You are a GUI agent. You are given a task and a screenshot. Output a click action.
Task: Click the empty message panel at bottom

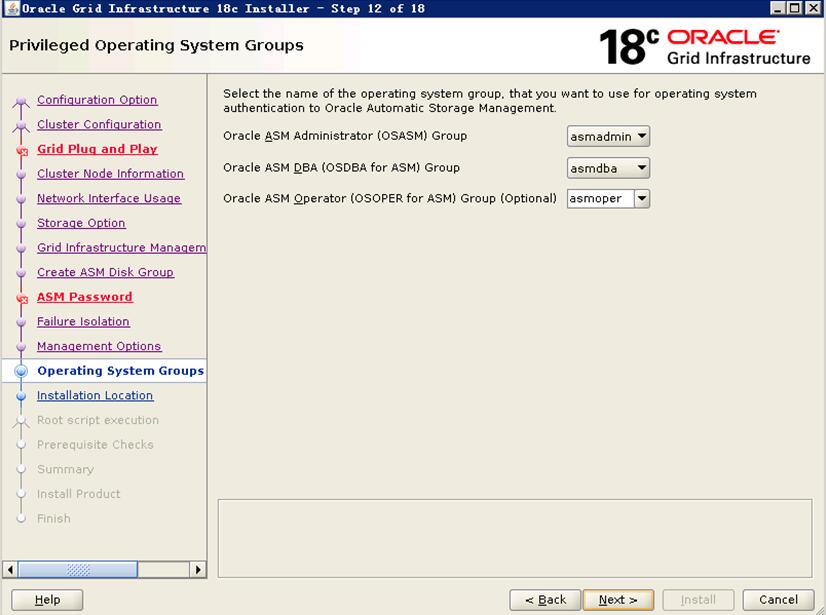(x=515, y=538)
